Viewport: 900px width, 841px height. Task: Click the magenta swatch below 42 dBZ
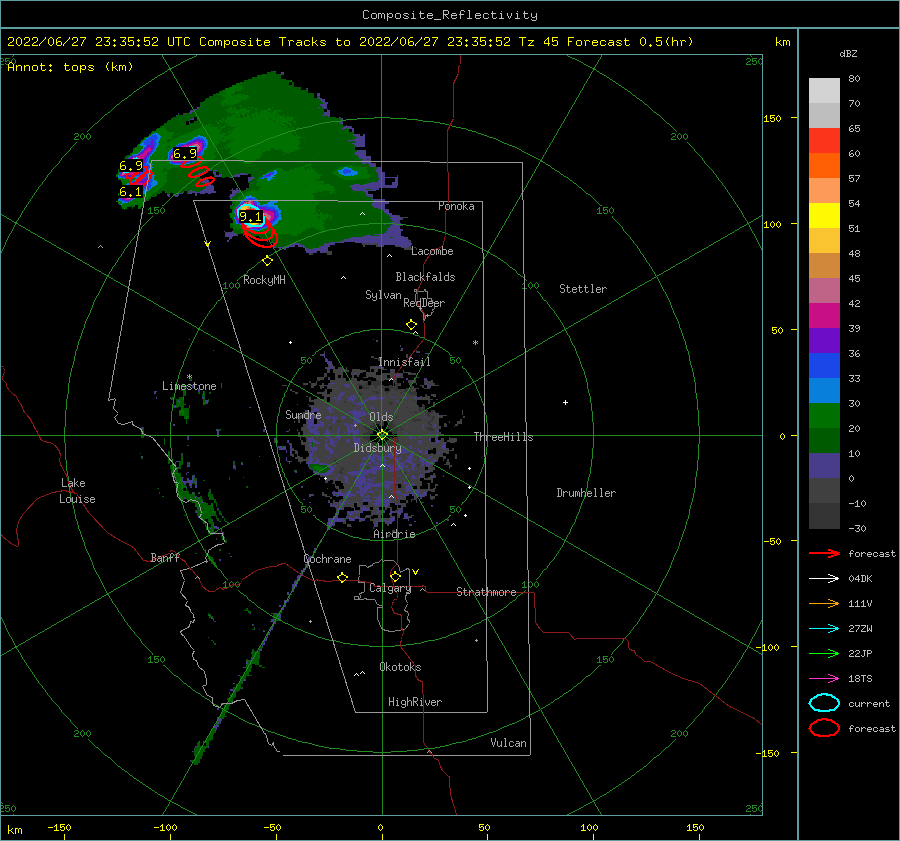tap(824, 316)
